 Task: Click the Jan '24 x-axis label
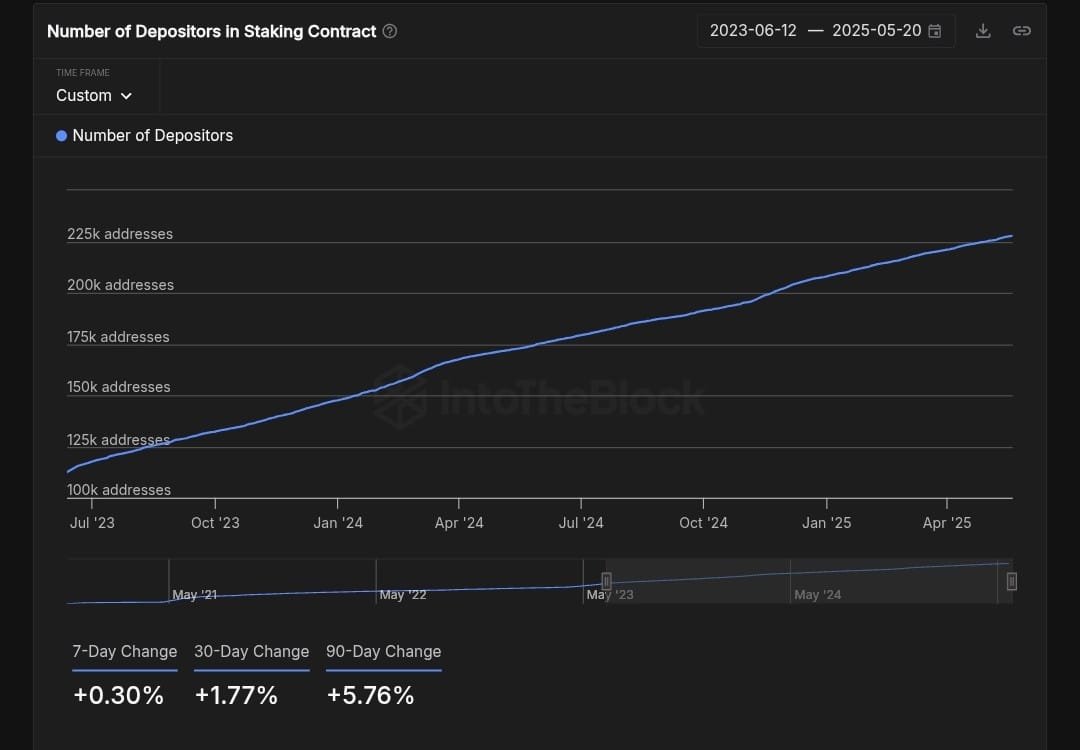coord(338,523)
